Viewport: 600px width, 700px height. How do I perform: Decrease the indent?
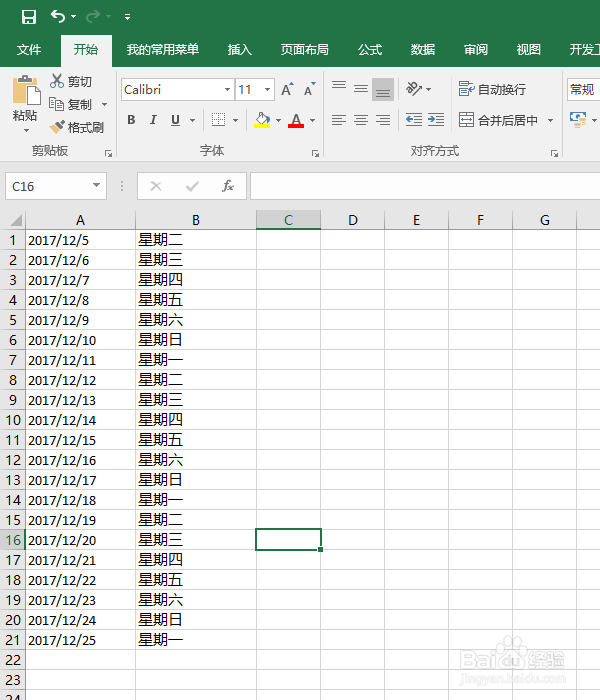tap(414, 120)
